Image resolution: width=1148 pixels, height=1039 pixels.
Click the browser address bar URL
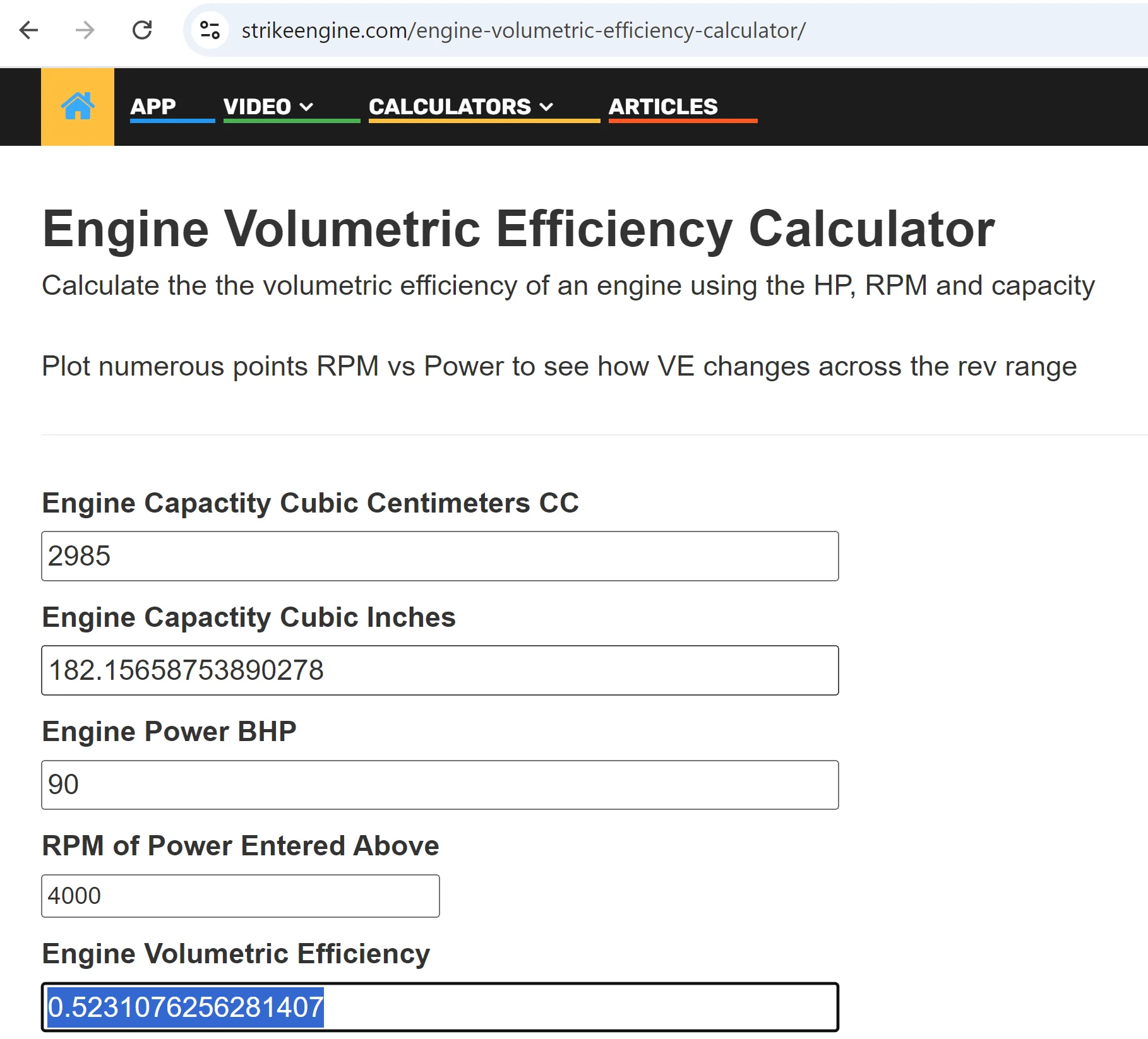tap(523, 30)
